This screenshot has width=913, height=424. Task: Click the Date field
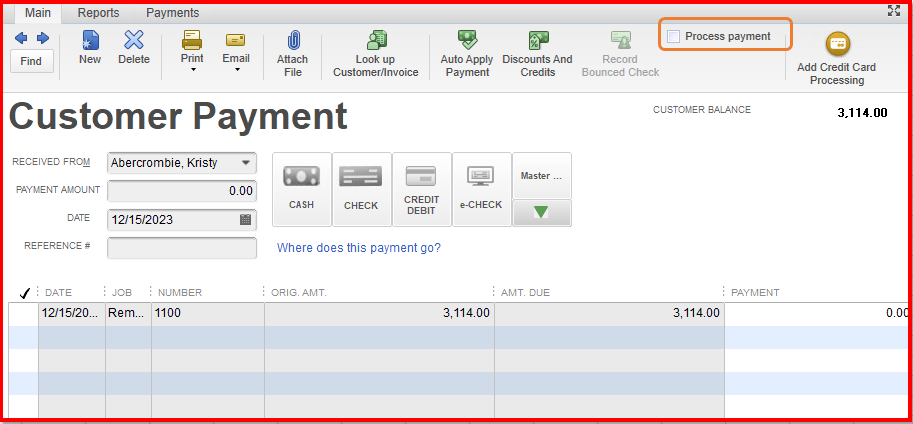[x=182, y=220]
